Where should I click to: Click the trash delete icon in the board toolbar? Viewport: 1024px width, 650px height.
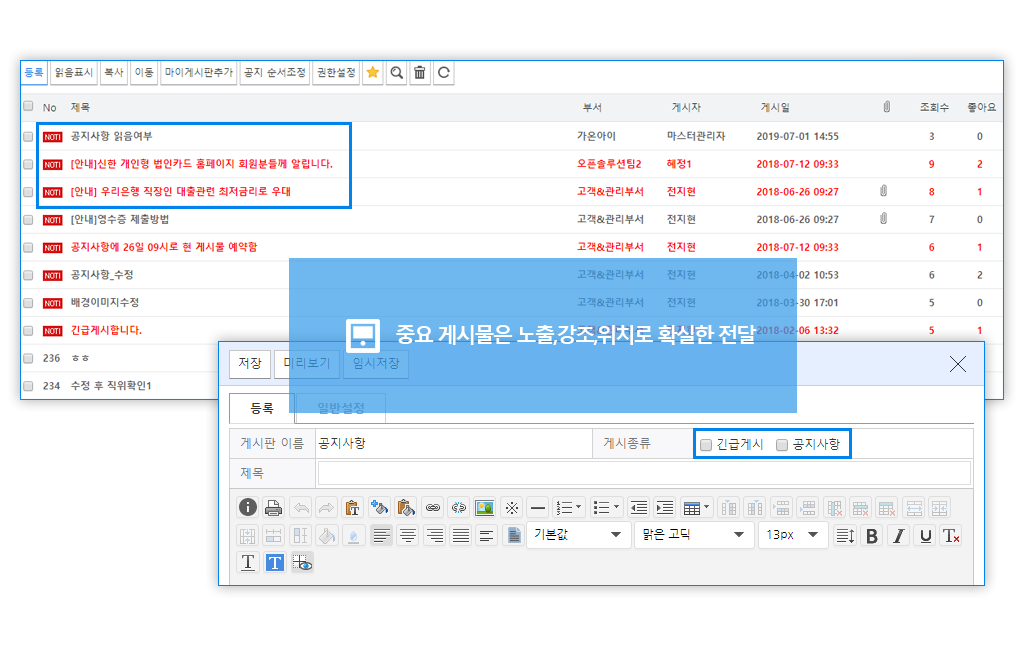420,73
